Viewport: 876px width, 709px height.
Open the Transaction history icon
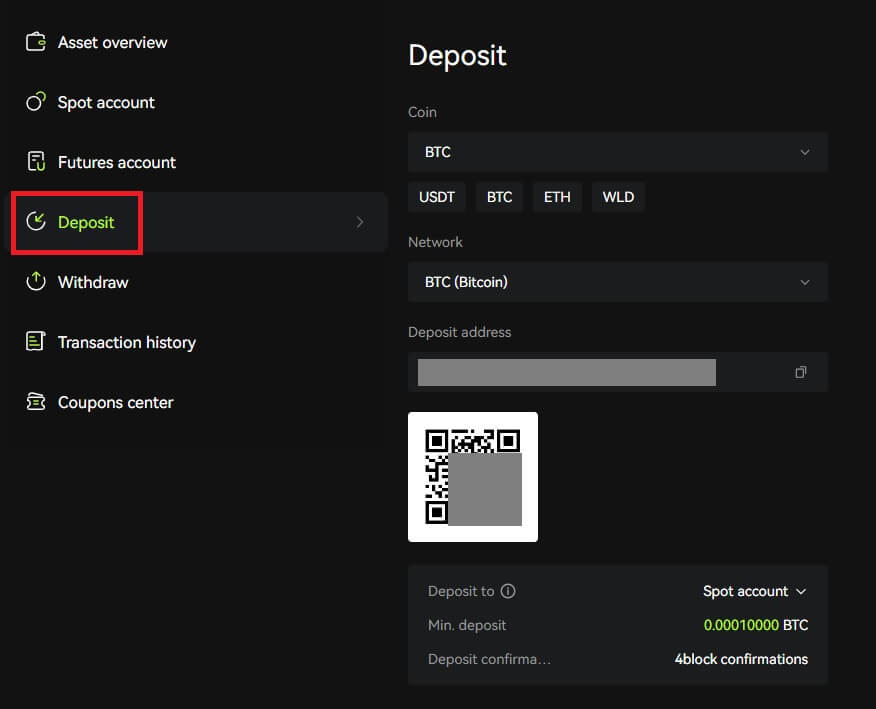[35, 342]
